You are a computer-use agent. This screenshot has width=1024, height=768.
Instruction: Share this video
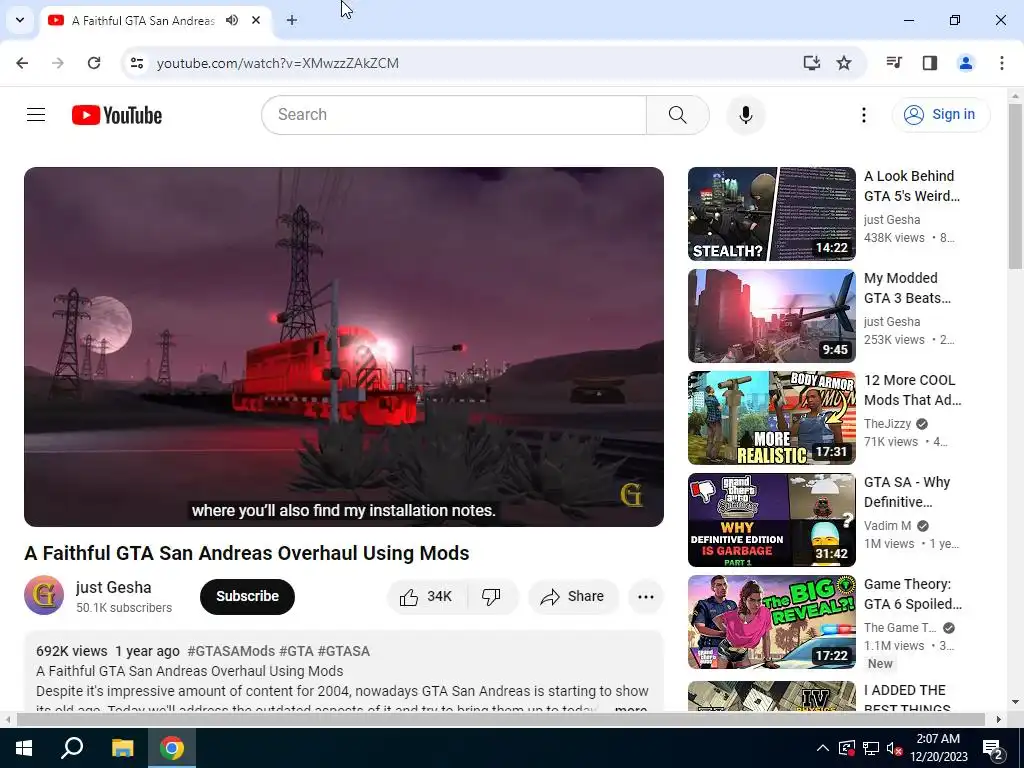(573, 596)
